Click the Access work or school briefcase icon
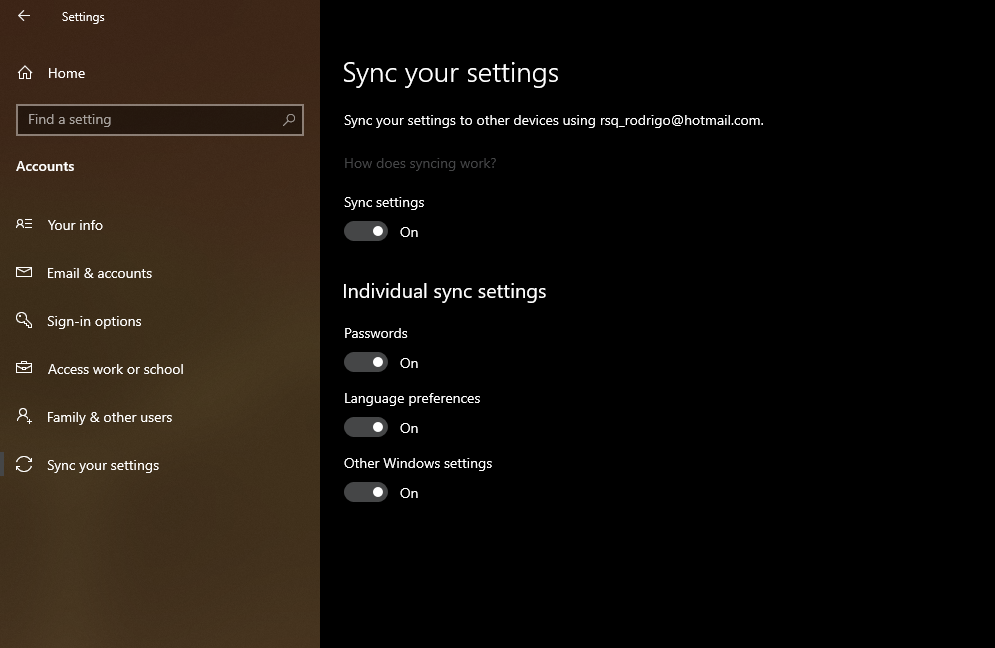 24,368
